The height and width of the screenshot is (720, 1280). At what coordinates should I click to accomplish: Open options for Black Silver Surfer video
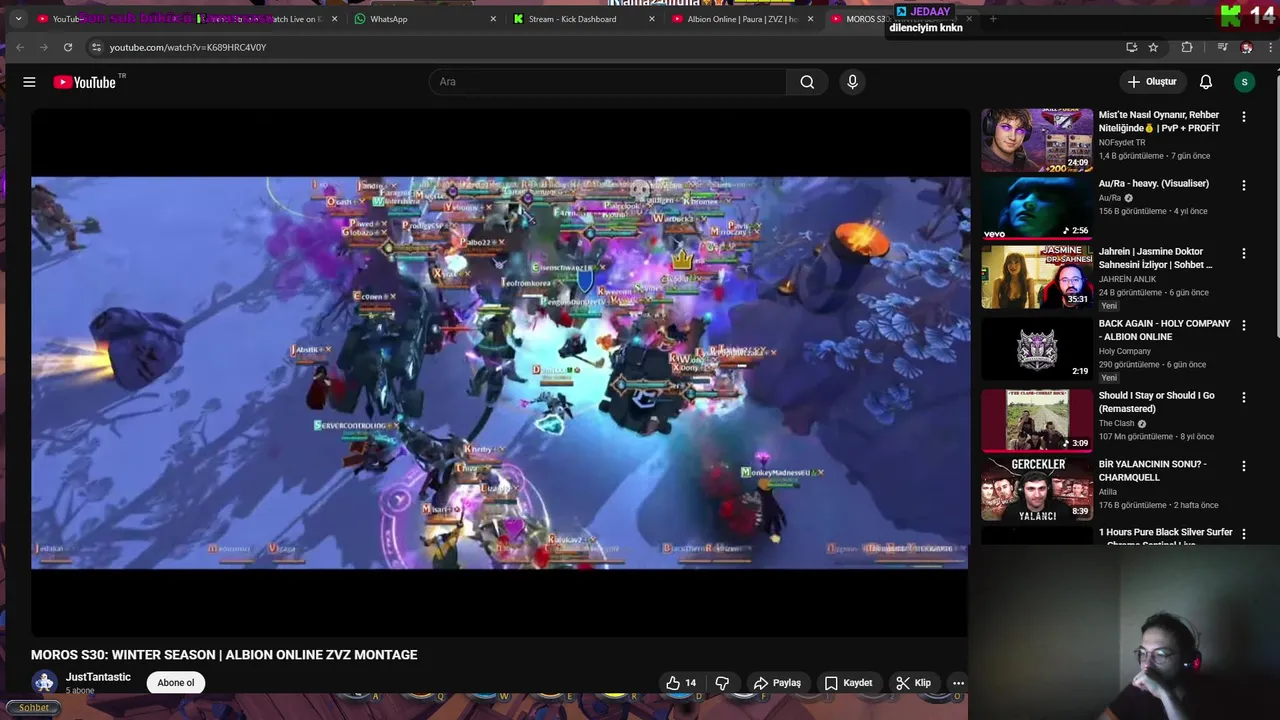pyautogui.click(x=1244, y=534)
